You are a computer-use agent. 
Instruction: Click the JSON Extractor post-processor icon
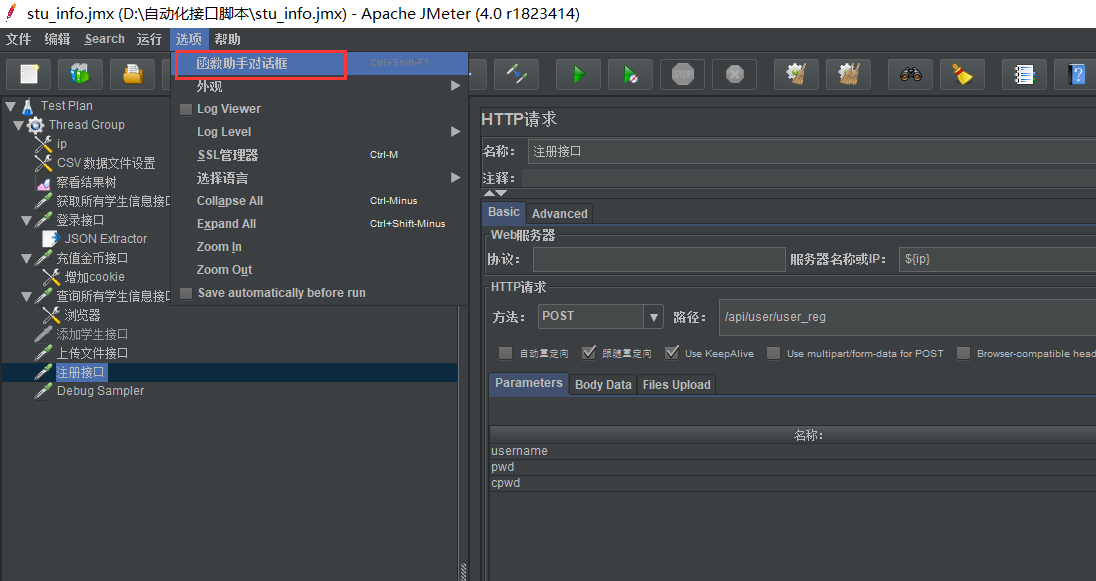coord(51,239)
